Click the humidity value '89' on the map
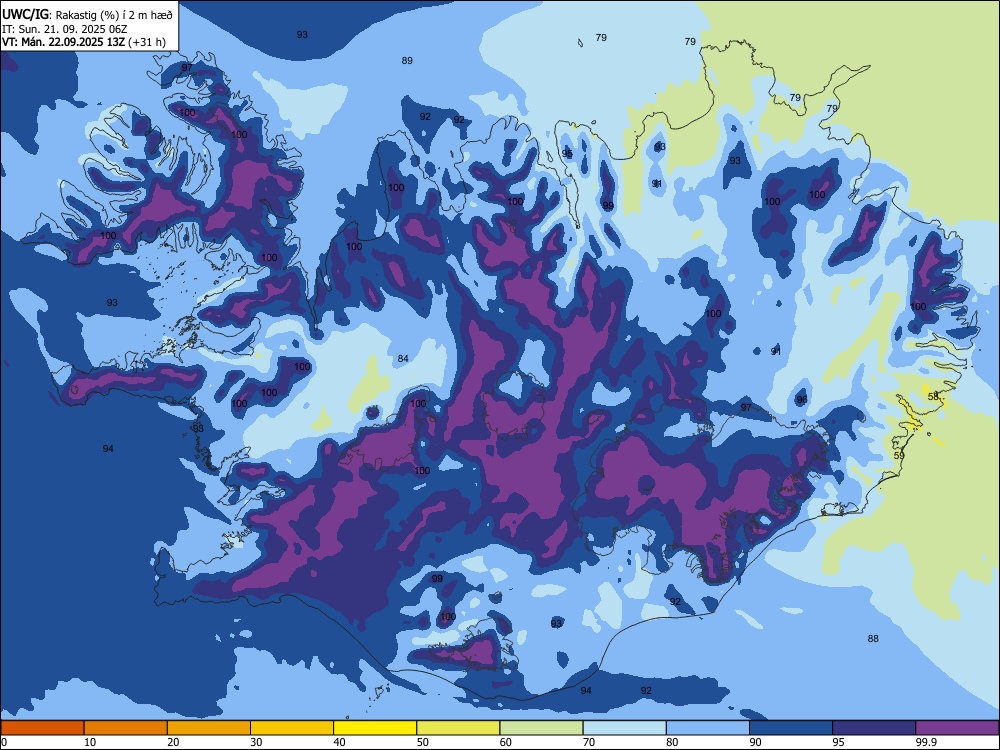 (x=407, y=61)
